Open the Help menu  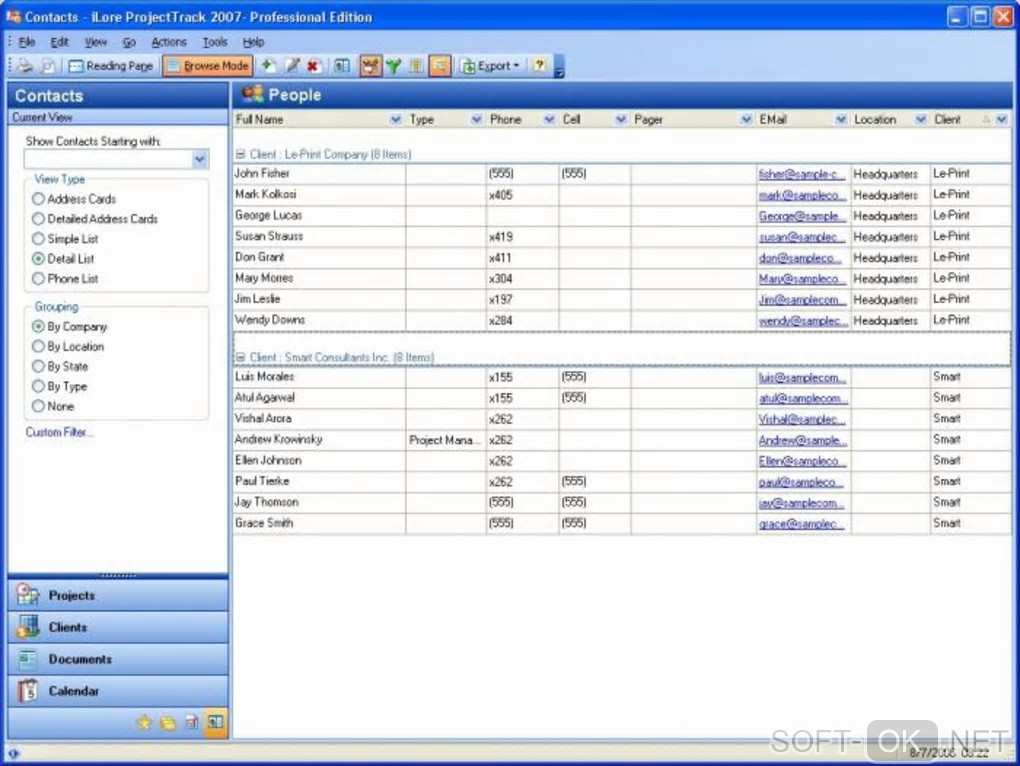click(253, 42)
